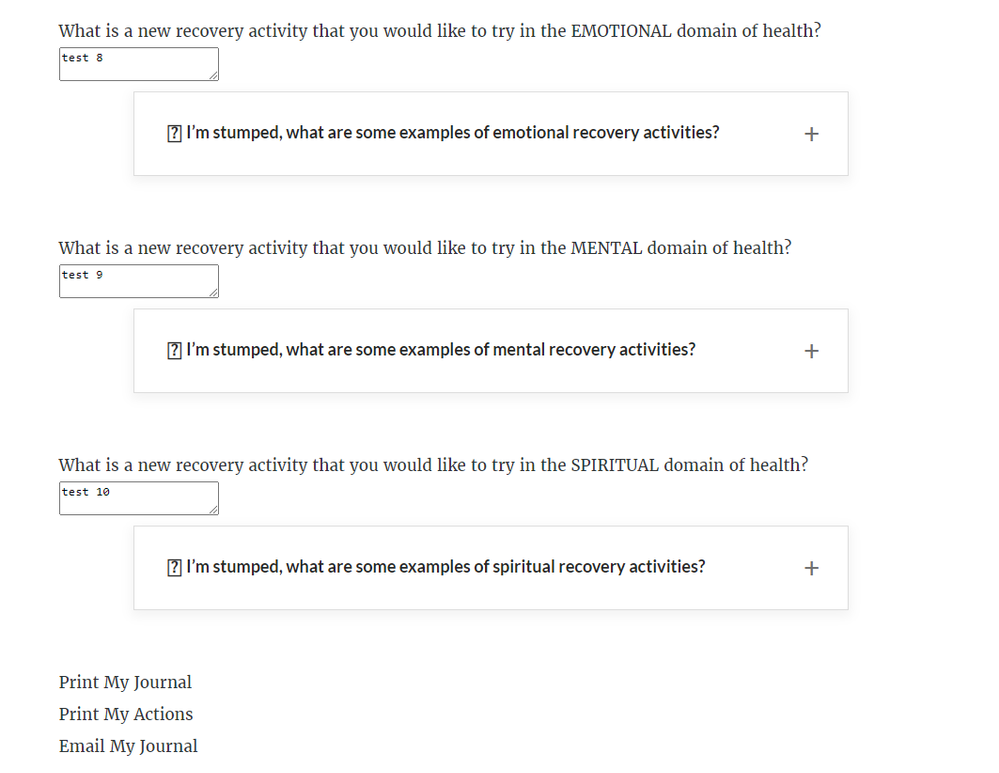
Task: Expand spiritual examples with plus icon
Action: tap(811, 568)
